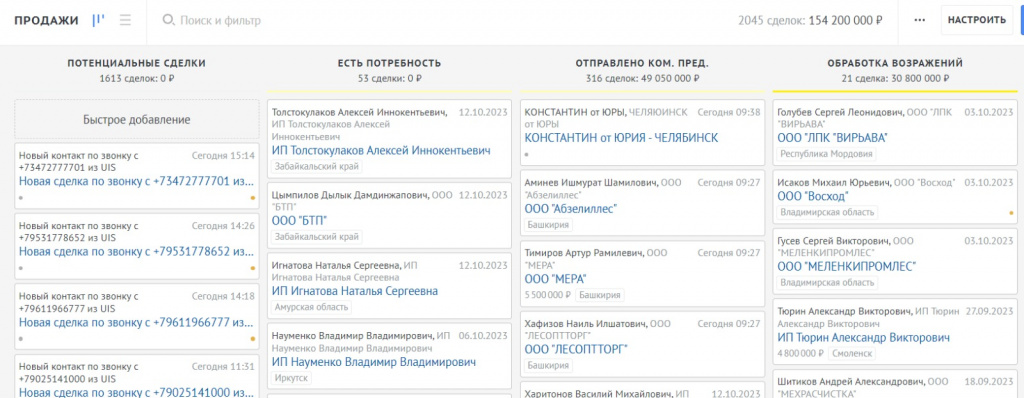The width and height of the screenshot is (1024, 398).
Task: Click contact Гусев Сергей Викторович
Action: point(833,241)
